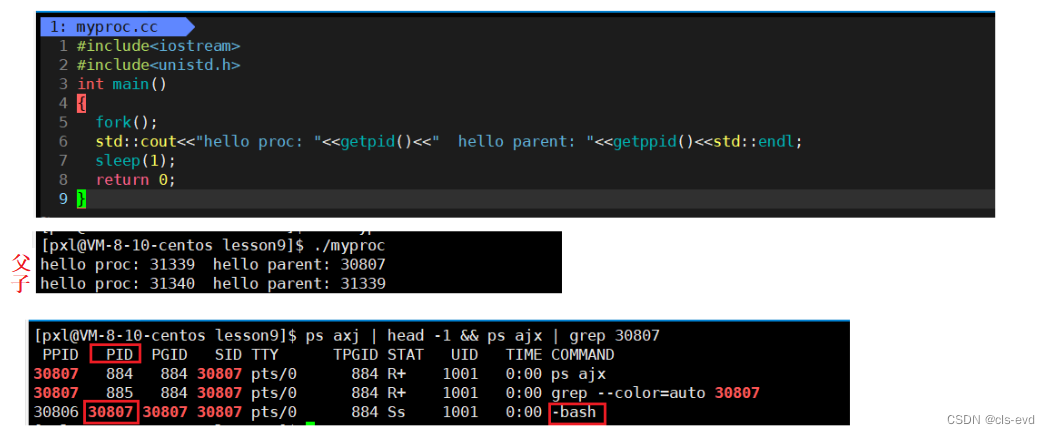Click the red-boxed -bash command entry
1050x434 pixels.
click(x=577, y=412)
